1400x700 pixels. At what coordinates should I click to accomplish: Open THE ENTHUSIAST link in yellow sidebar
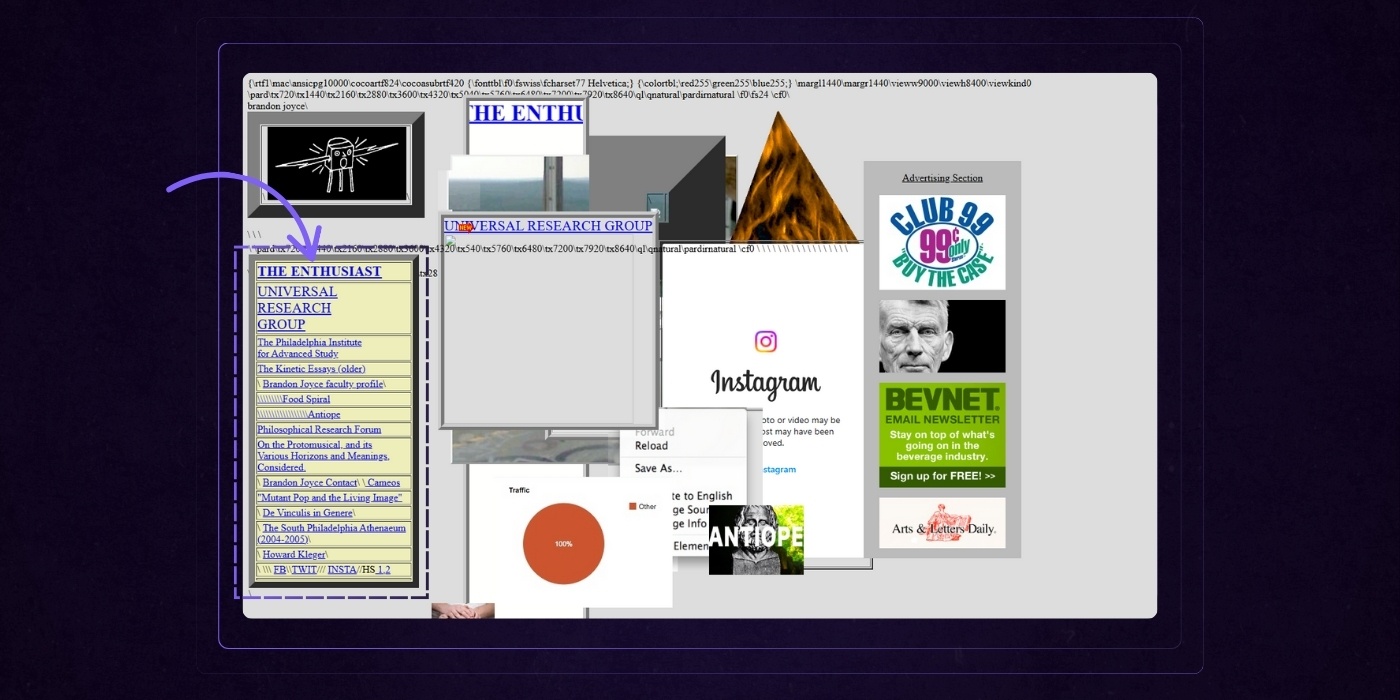(319, 271)
